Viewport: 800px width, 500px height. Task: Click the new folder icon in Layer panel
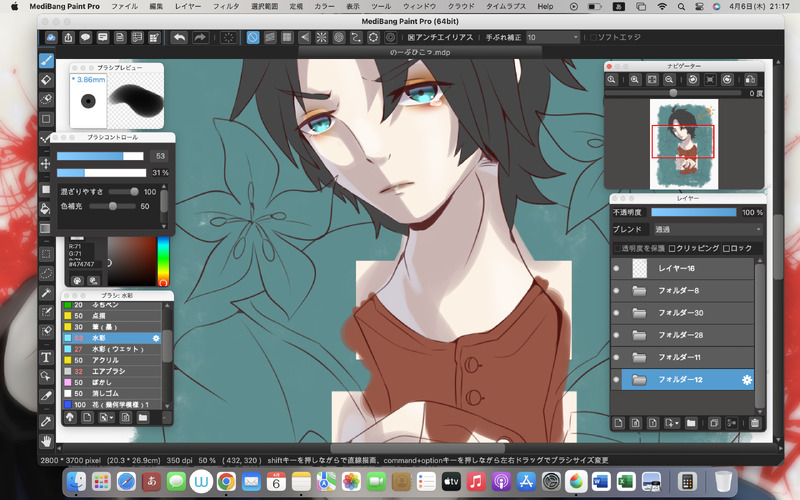pyautogui.click(x=691, y=423)
